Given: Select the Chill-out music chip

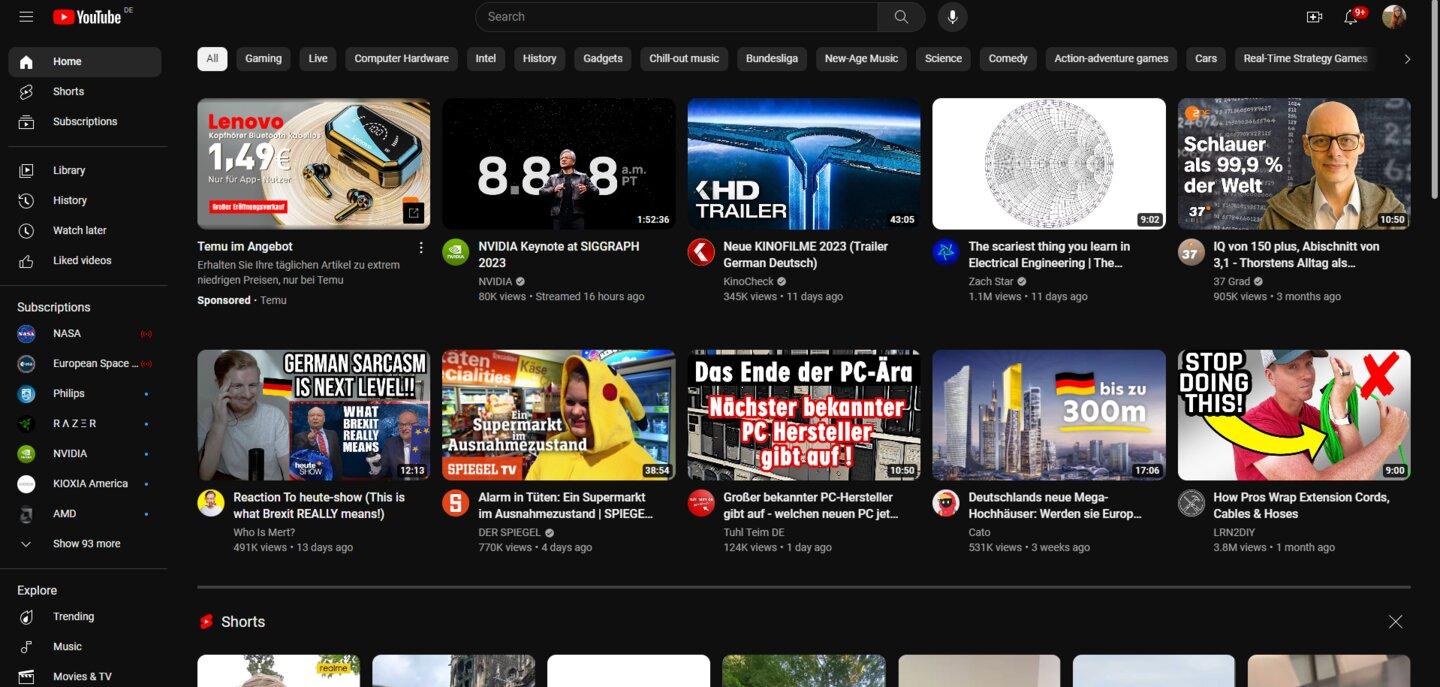Looking at the screenshot, I should point(684,59).
